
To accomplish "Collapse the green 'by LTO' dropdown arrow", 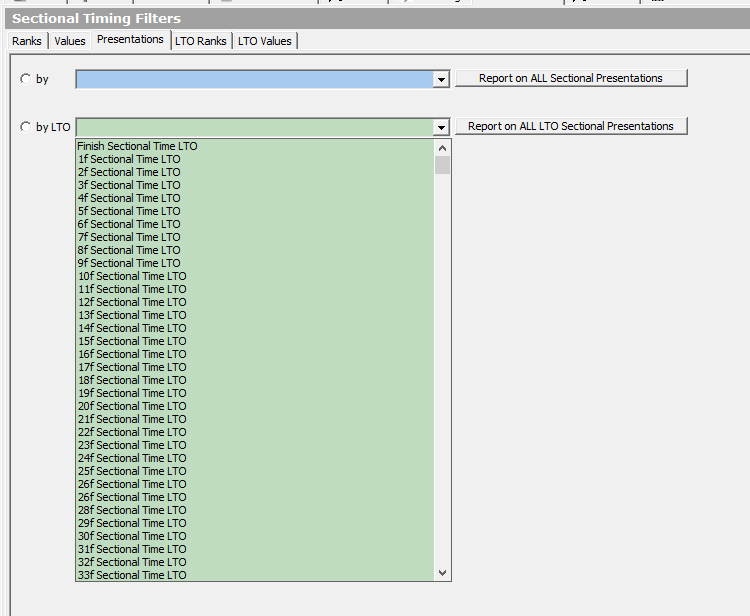I will tap(441, 128).
